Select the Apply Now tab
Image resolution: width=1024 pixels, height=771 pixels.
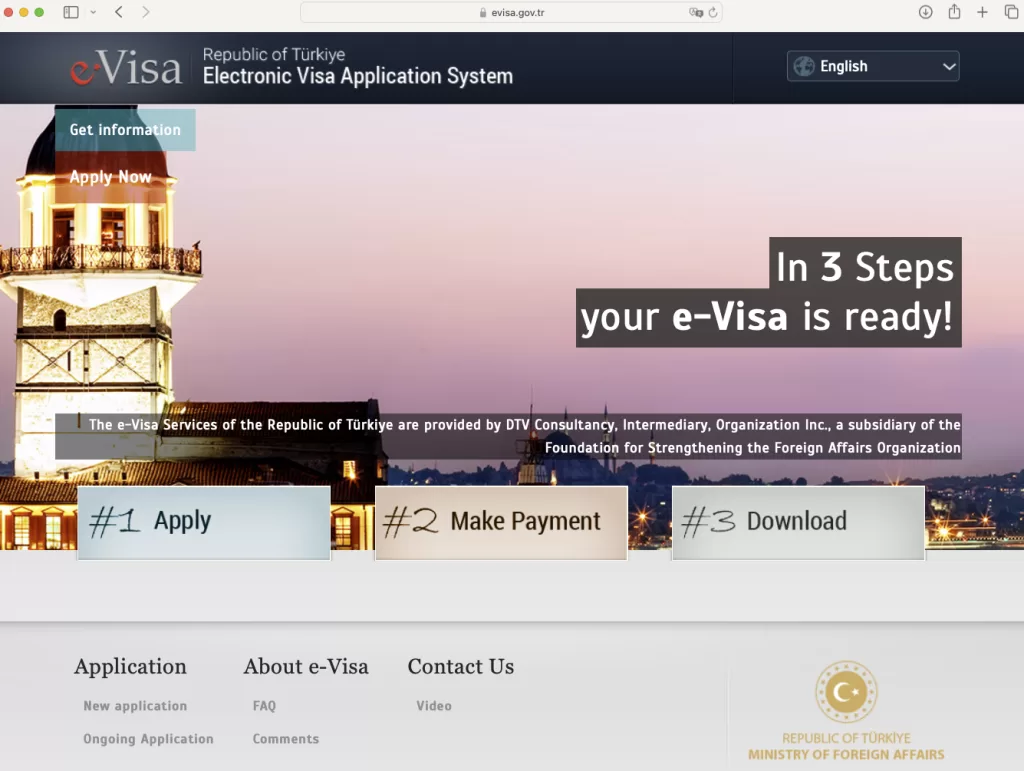(x=110, y=177)
